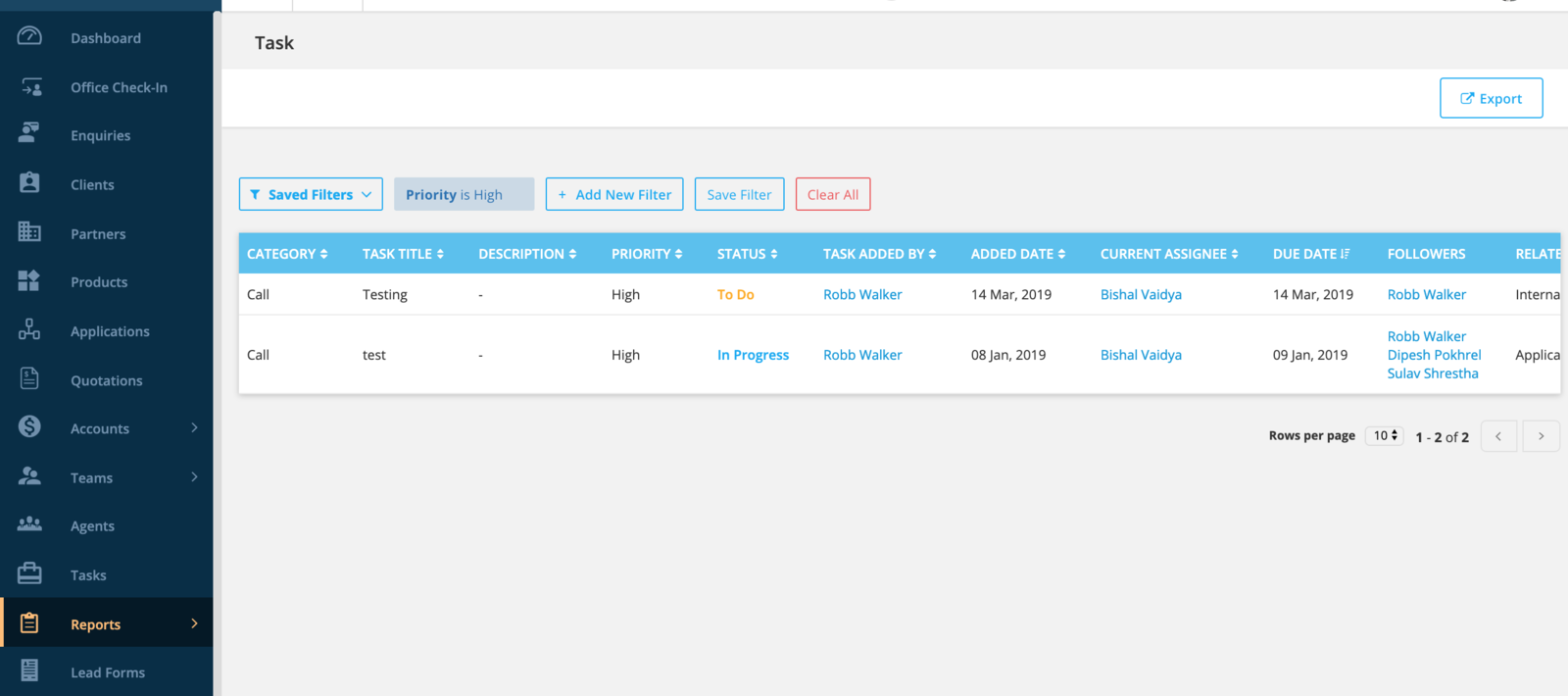The height and width of the screenshot is (696, 1568).
Task: Select Quotations in sidebar
Action: click(x=106, y=380)
